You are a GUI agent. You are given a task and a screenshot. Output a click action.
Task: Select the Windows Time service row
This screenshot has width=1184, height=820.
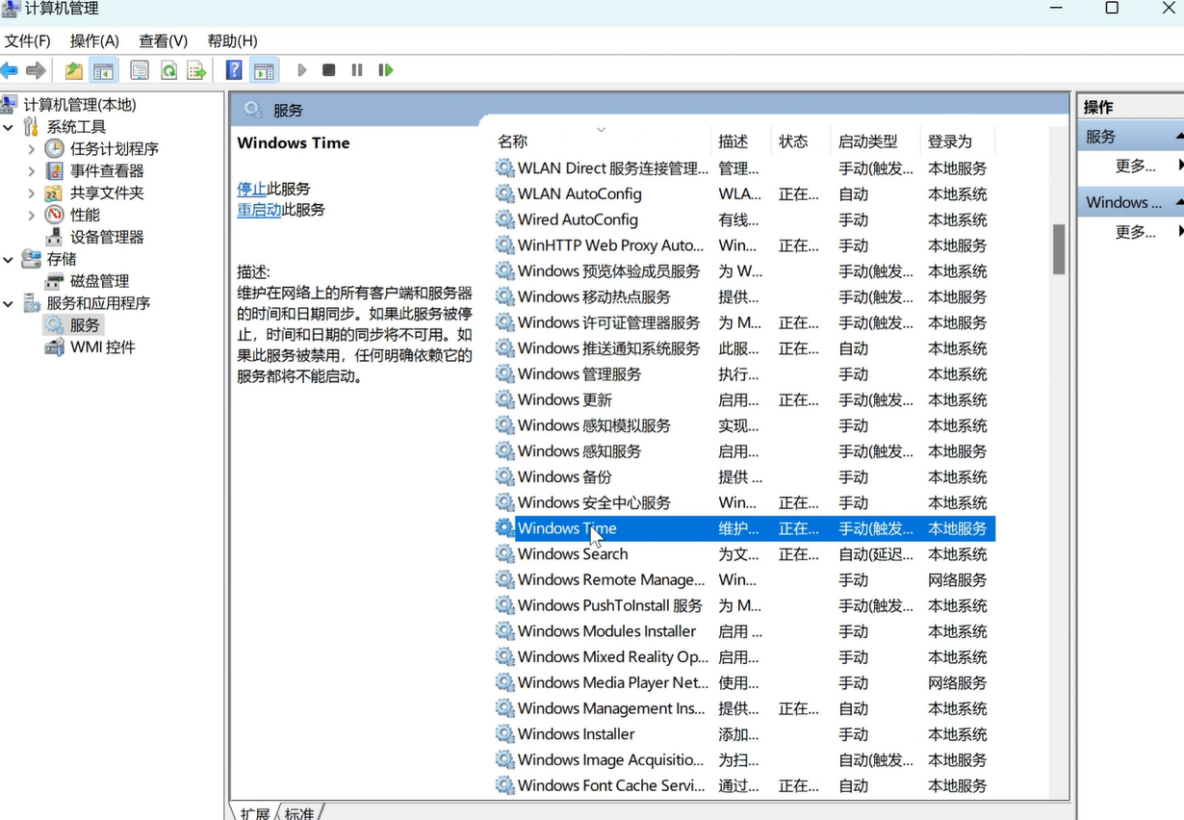click(x=745, y=529)
